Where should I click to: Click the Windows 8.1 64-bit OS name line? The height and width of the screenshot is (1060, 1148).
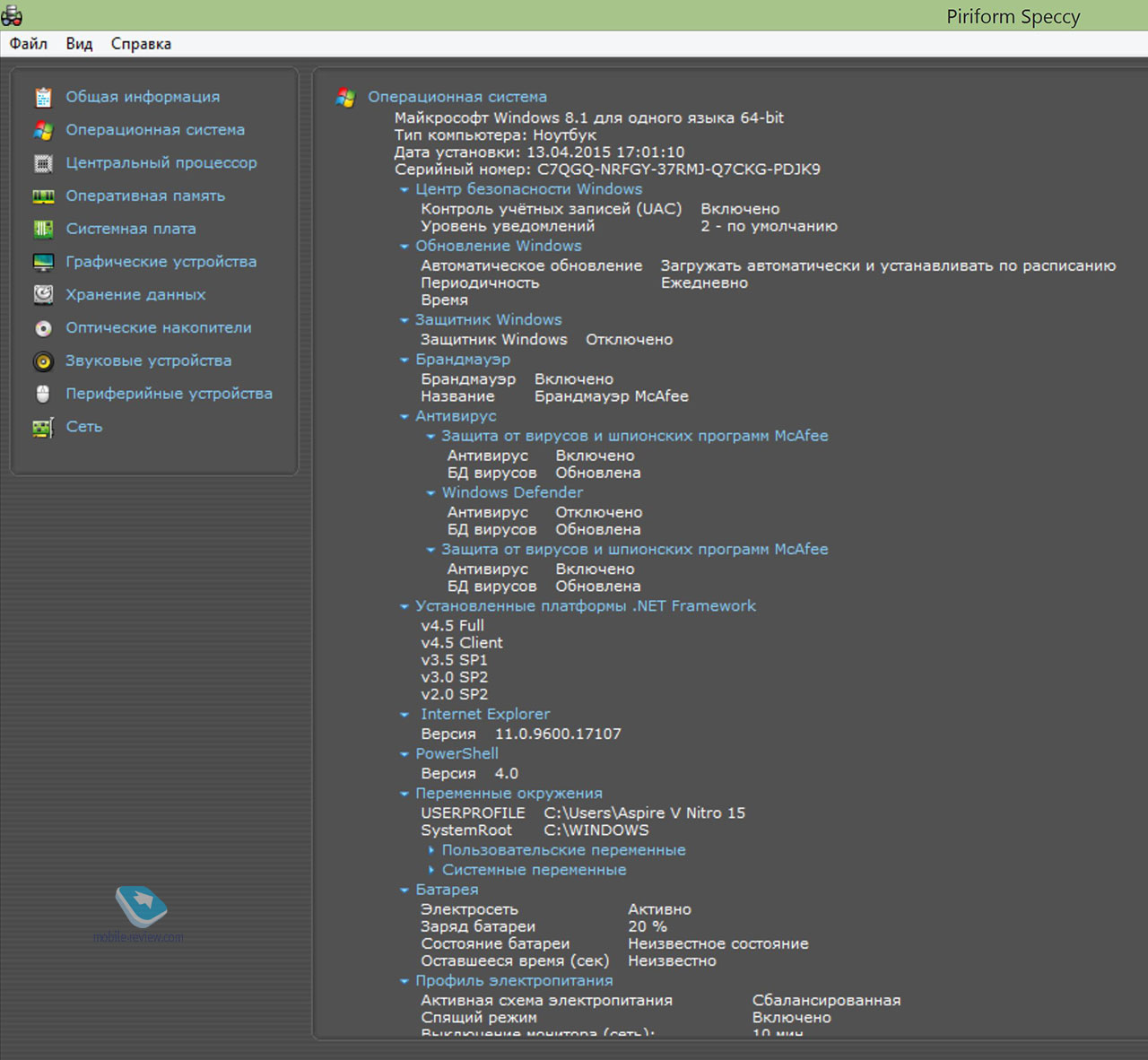[x=589, y=117]
